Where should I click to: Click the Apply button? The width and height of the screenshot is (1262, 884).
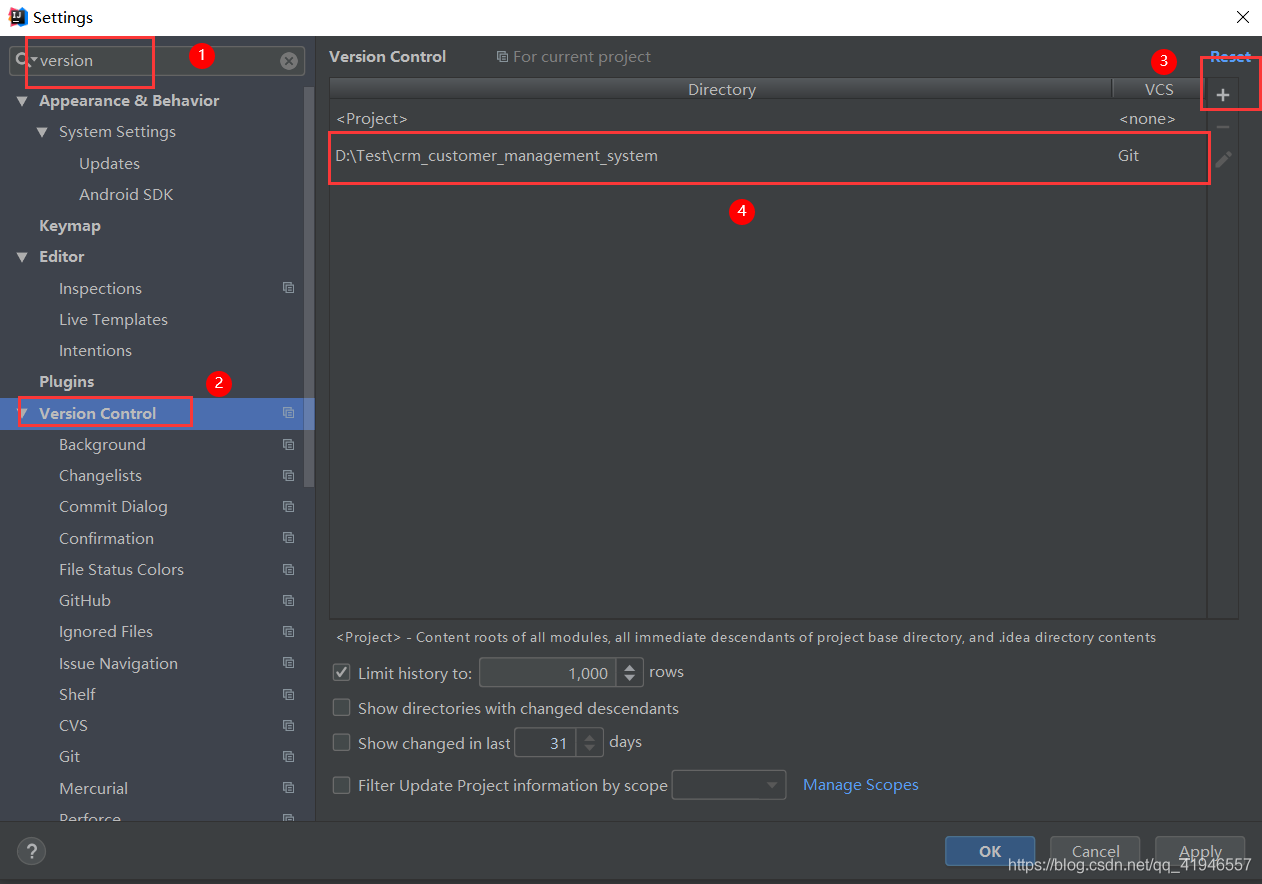[x=1200, y=851]
